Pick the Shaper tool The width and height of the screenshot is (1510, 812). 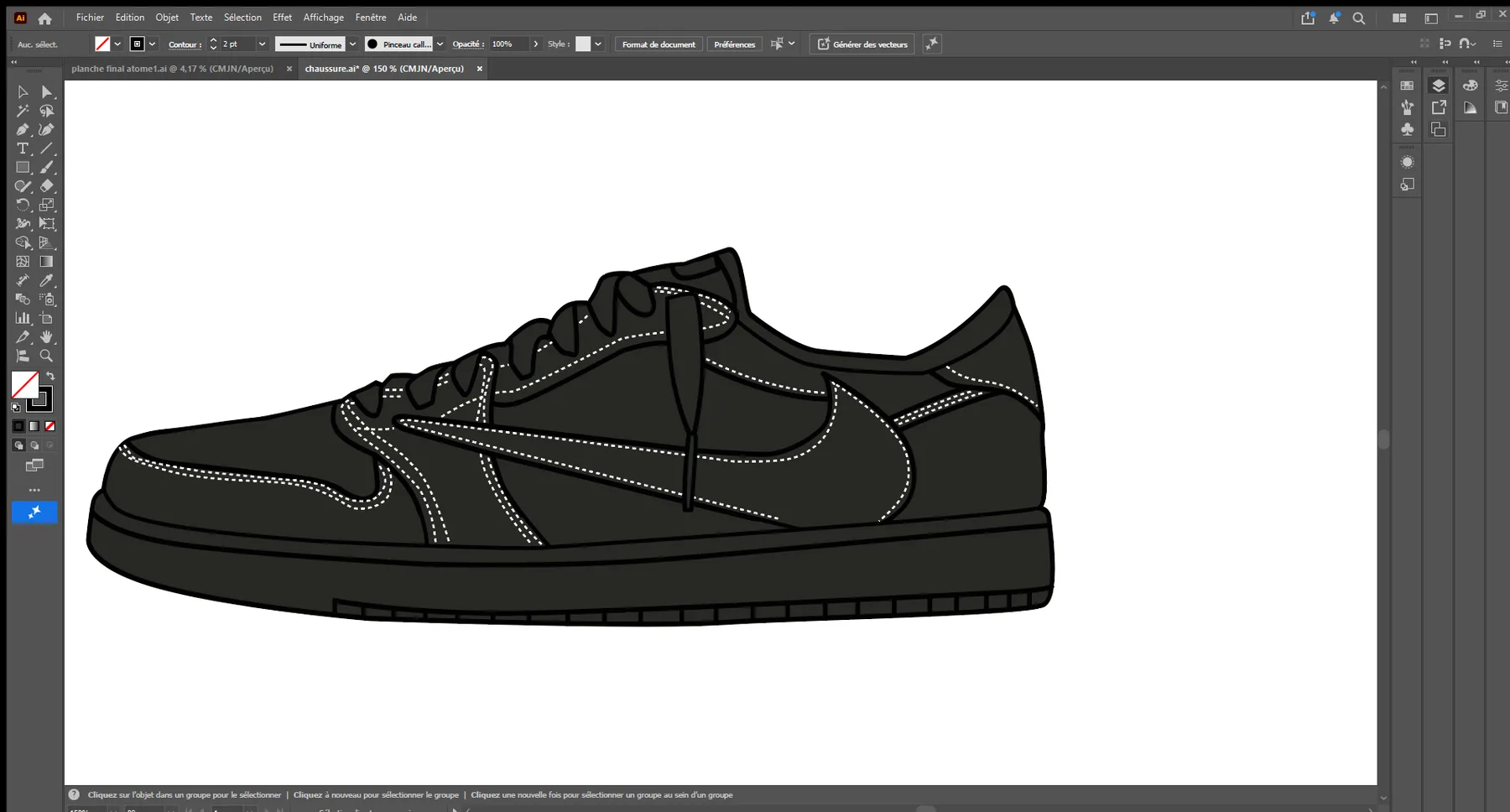click(x=23, y=186)
